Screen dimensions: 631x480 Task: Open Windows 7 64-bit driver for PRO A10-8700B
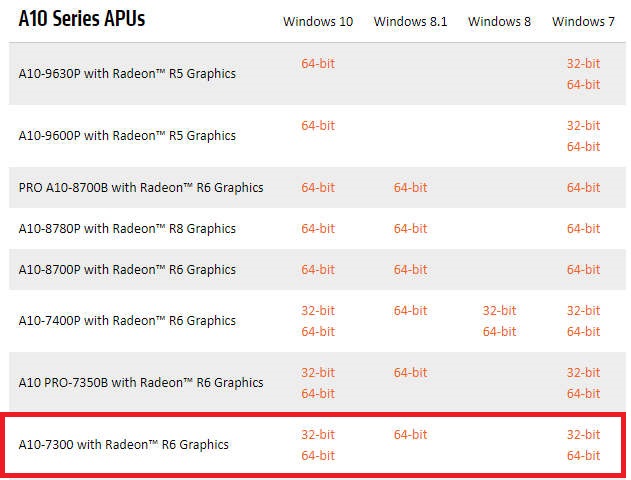(x=583, y=187)
